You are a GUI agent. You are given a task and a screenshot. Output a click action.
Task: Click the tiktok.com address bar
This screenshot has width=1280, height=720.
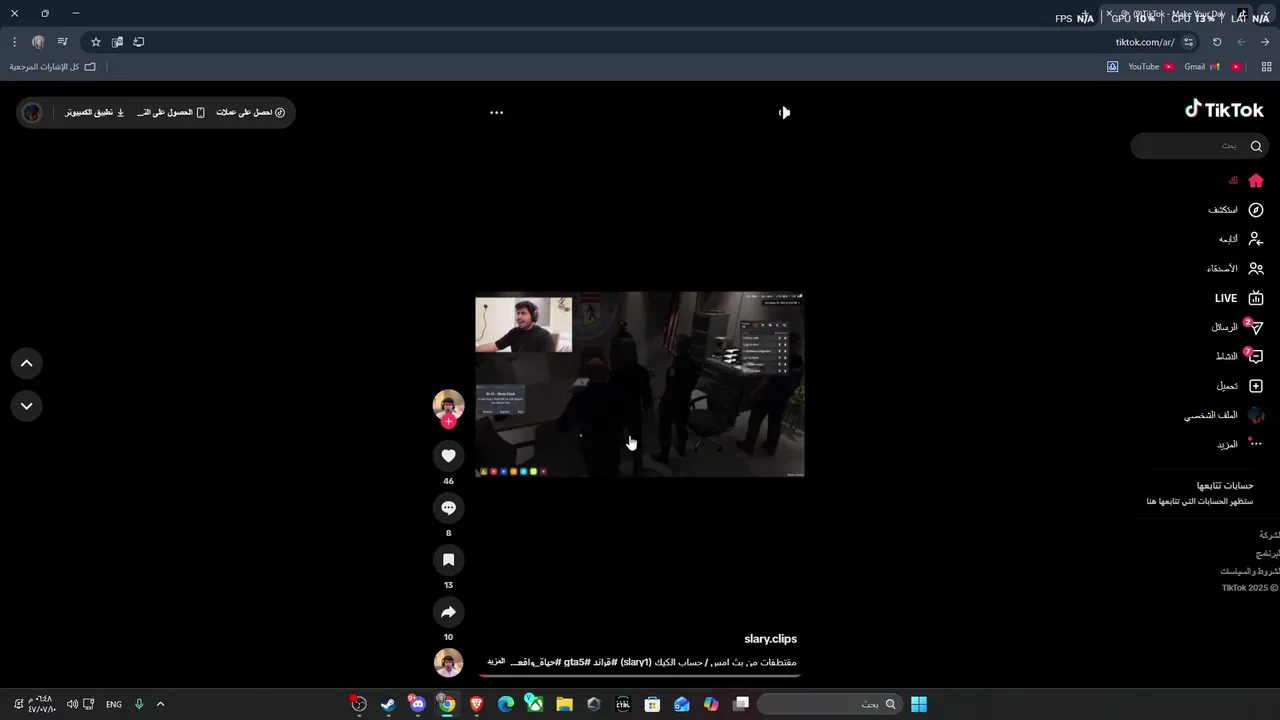coord(1144,42)
